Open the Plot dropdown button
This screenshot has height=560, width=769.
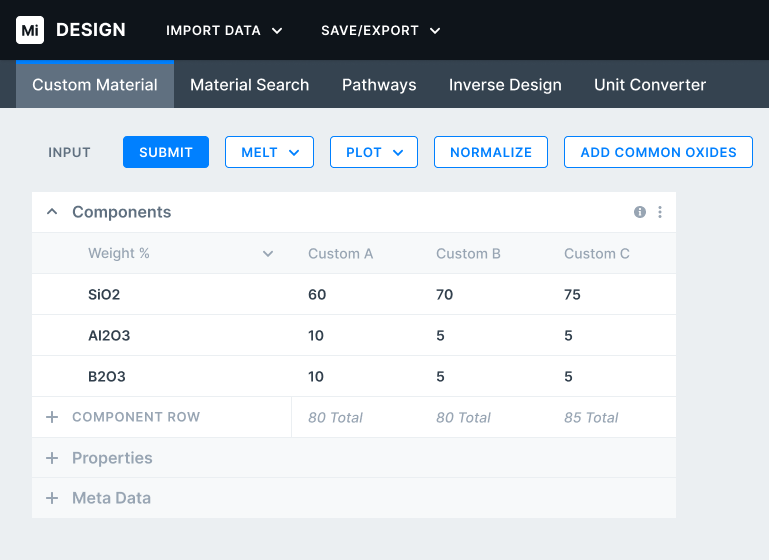click(x=374, y=152)
